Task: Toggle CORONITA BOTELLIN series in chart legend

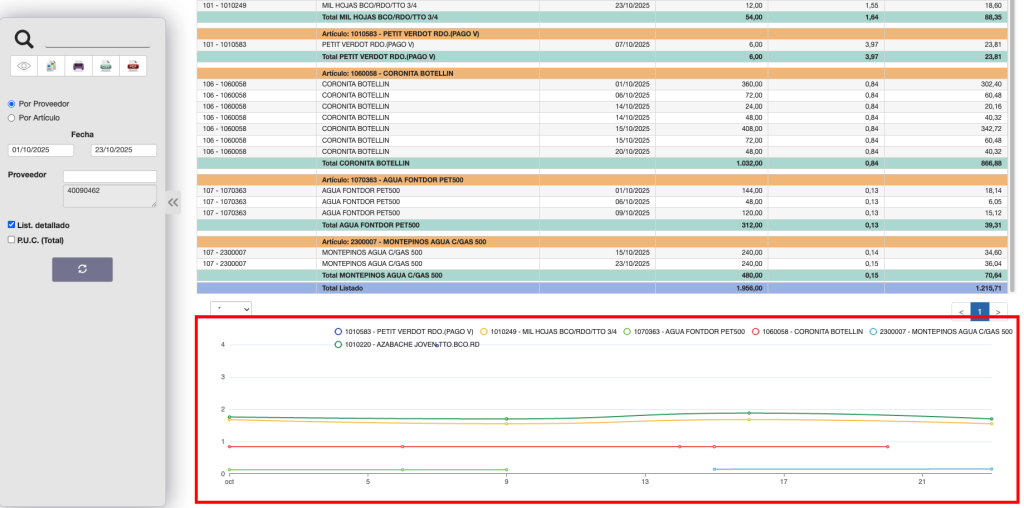Action: 810,331
